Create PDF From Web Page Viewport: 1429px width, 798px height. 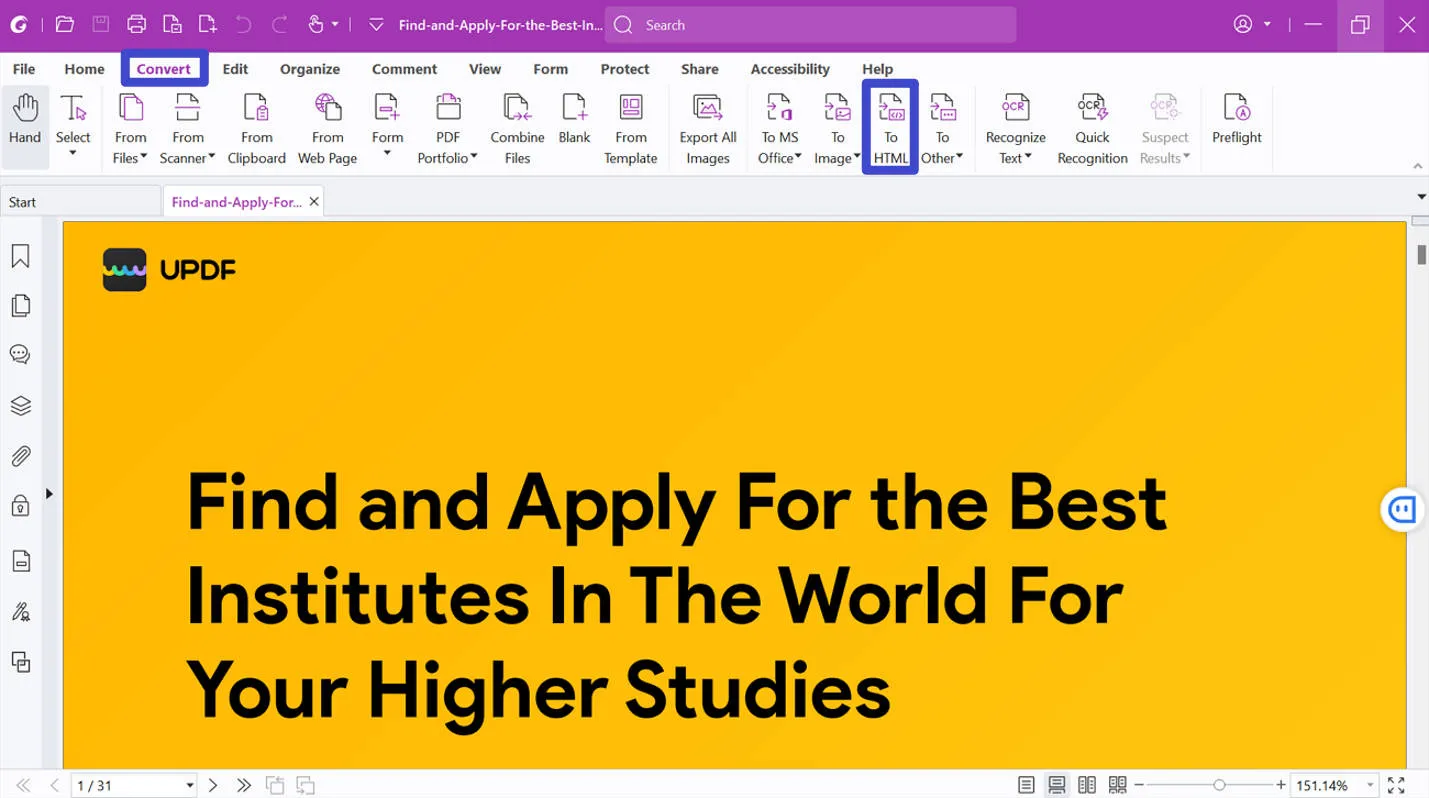coord(328,127)
